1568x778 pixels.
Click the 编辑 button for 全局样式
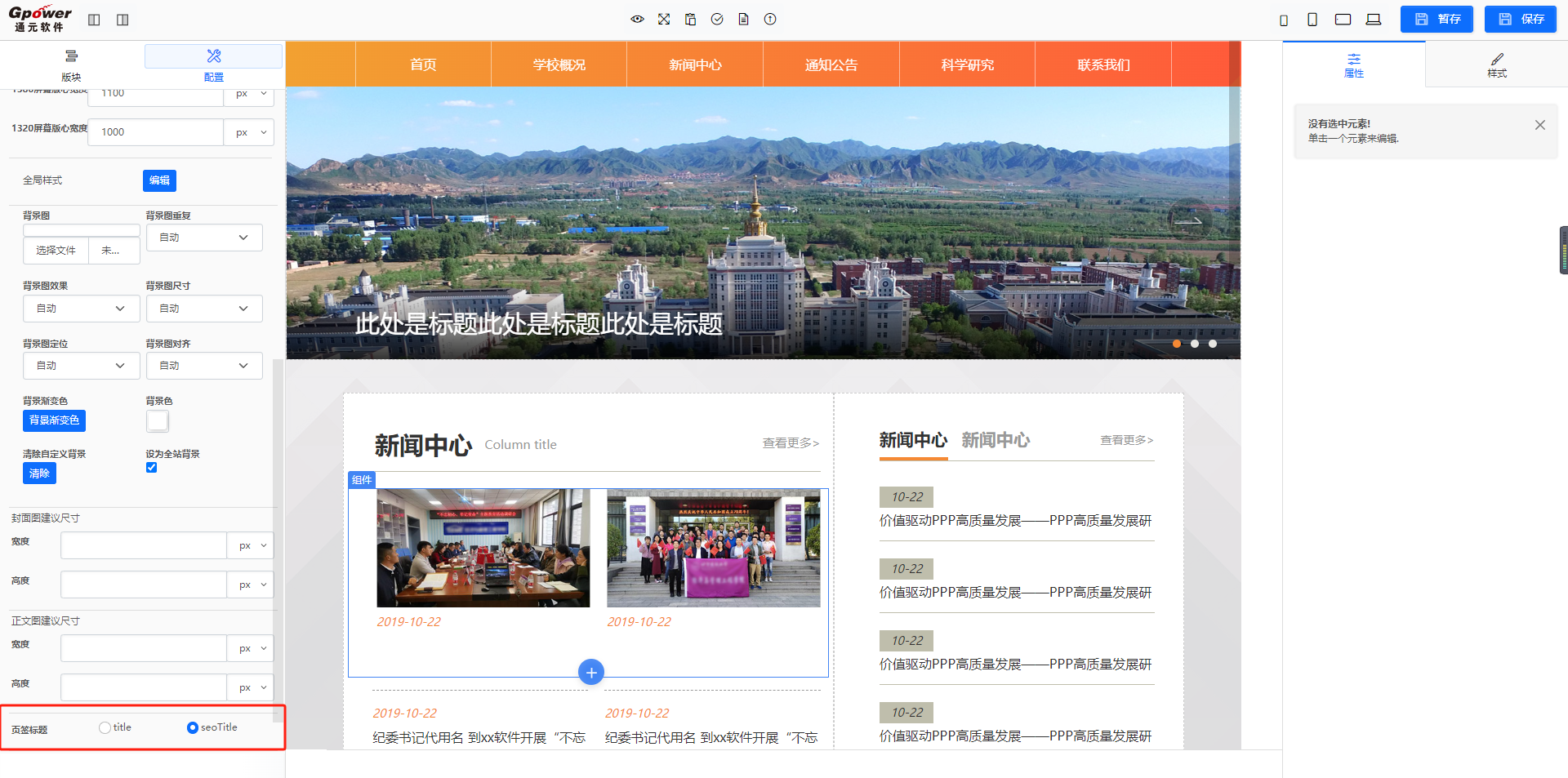159,180
